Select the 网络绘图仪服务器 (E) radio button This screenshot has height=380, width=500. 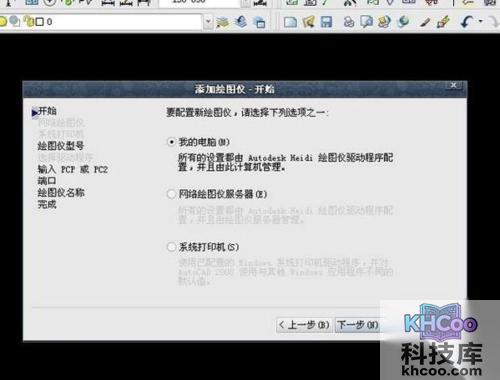(x=171, y=194)
